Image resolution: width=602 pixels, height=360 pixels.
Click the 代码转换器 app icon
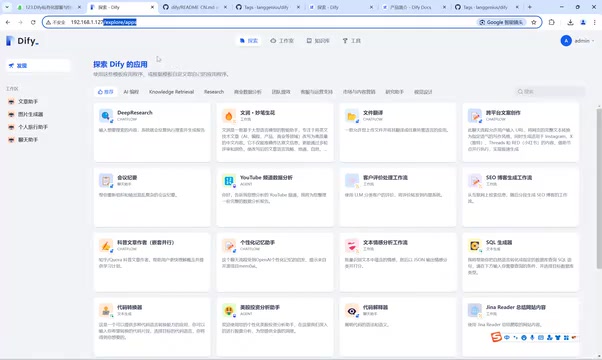pos(106,310)
